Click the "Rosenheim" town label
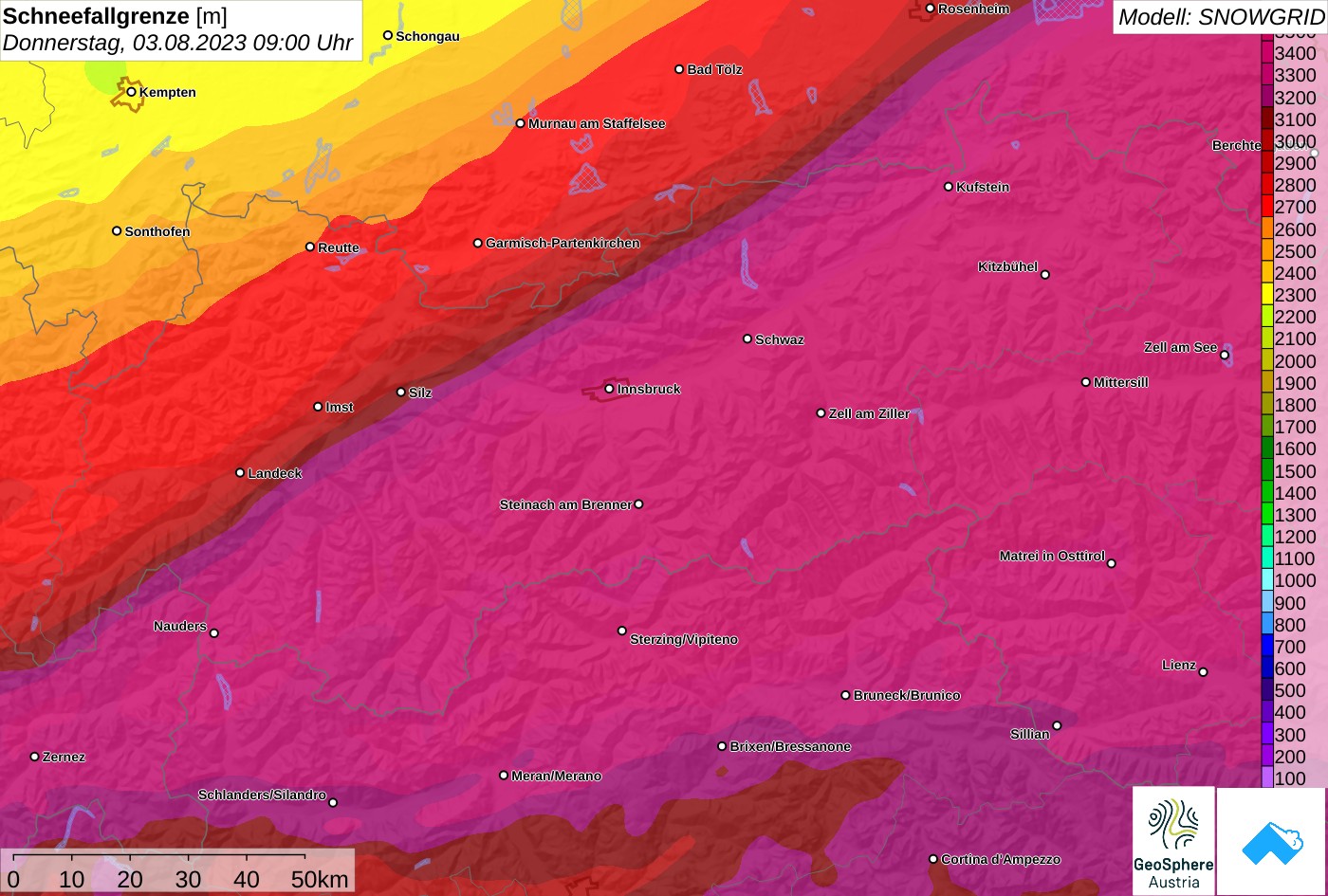 (x=974, y=9)
